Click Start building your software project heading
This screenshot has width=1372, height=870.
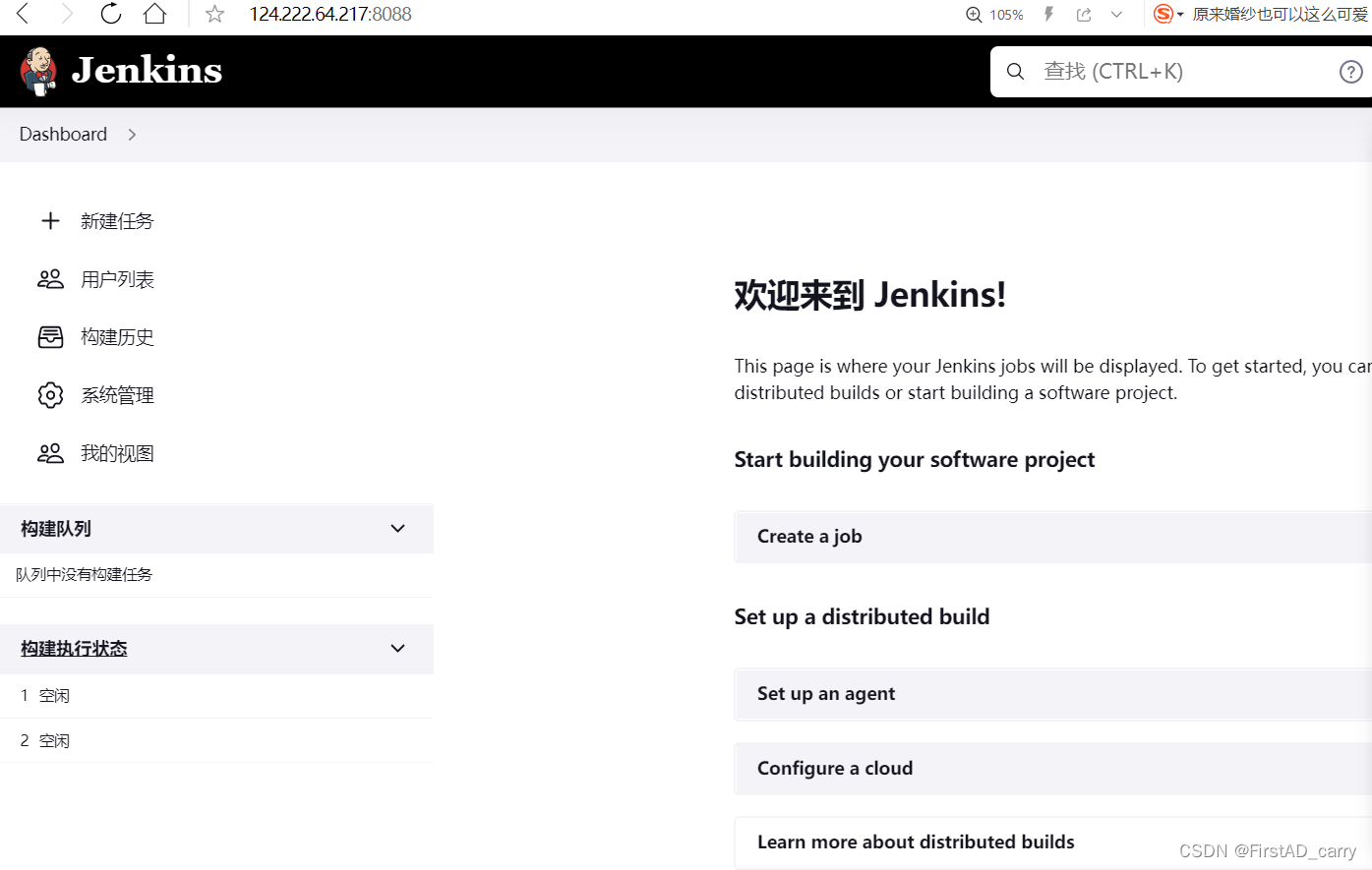pyautogui.click(x=914, y=460)
